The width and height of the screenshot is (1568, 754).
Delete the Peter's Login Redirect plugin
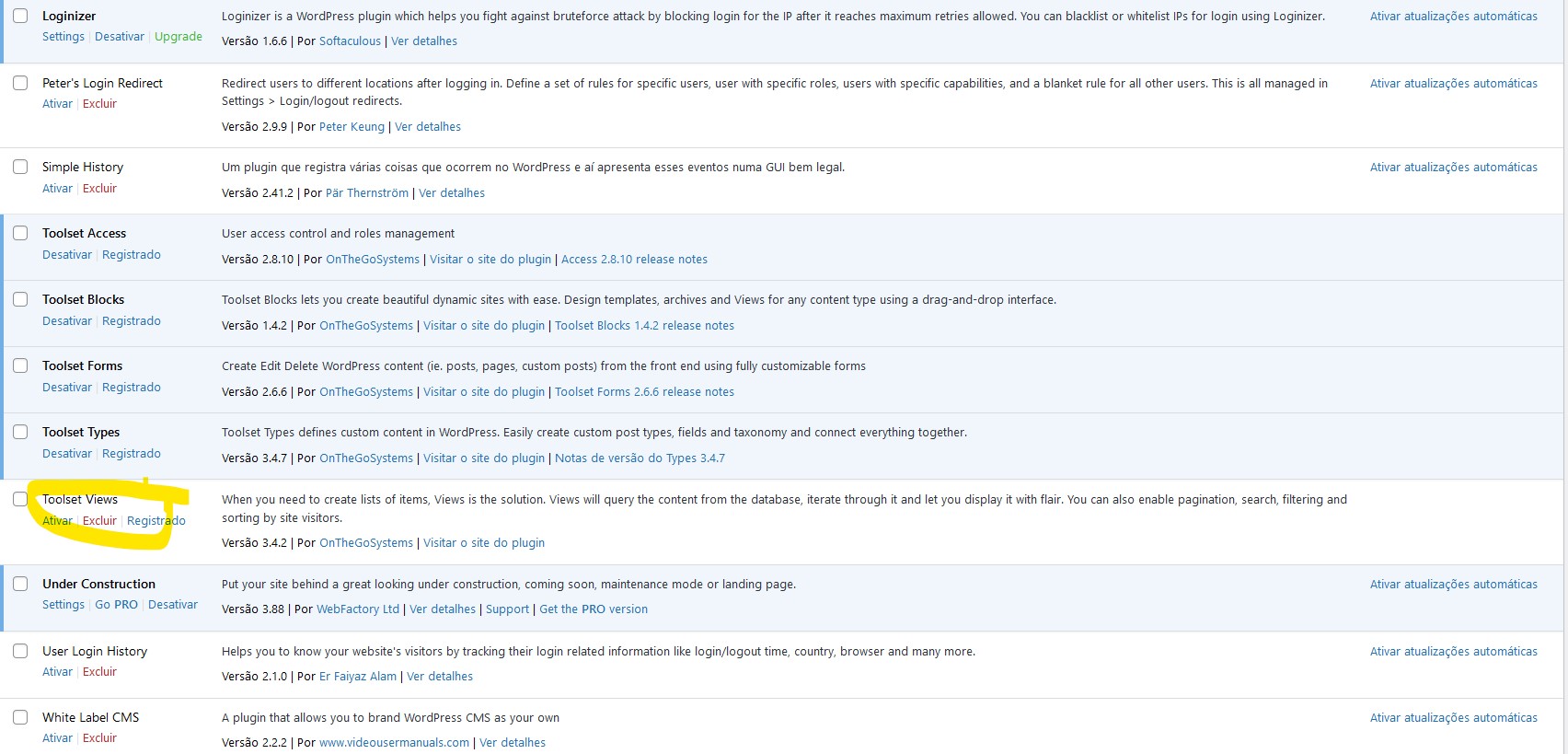coord(99,104)
